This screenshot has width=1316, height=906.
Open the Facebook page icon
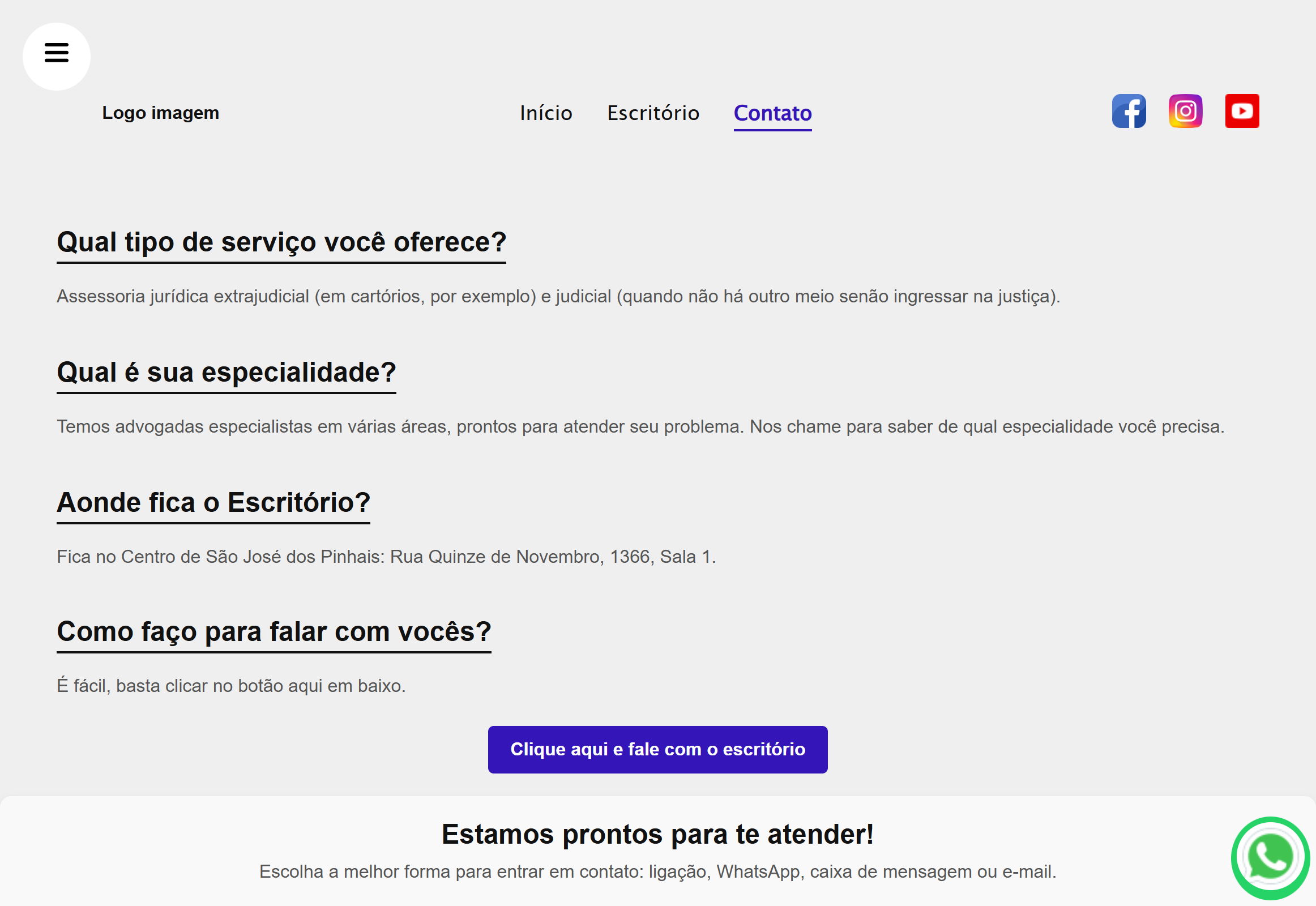[x=1129, y=111]
